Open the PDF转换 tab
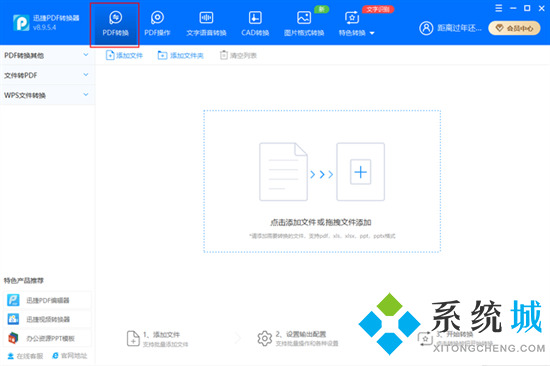This screenshot has width=550, height=366. [115, 24]
